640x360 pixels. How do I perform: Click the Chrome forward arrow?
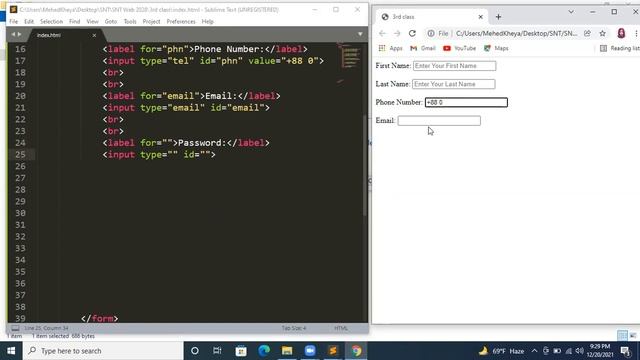tap(397, 33)
